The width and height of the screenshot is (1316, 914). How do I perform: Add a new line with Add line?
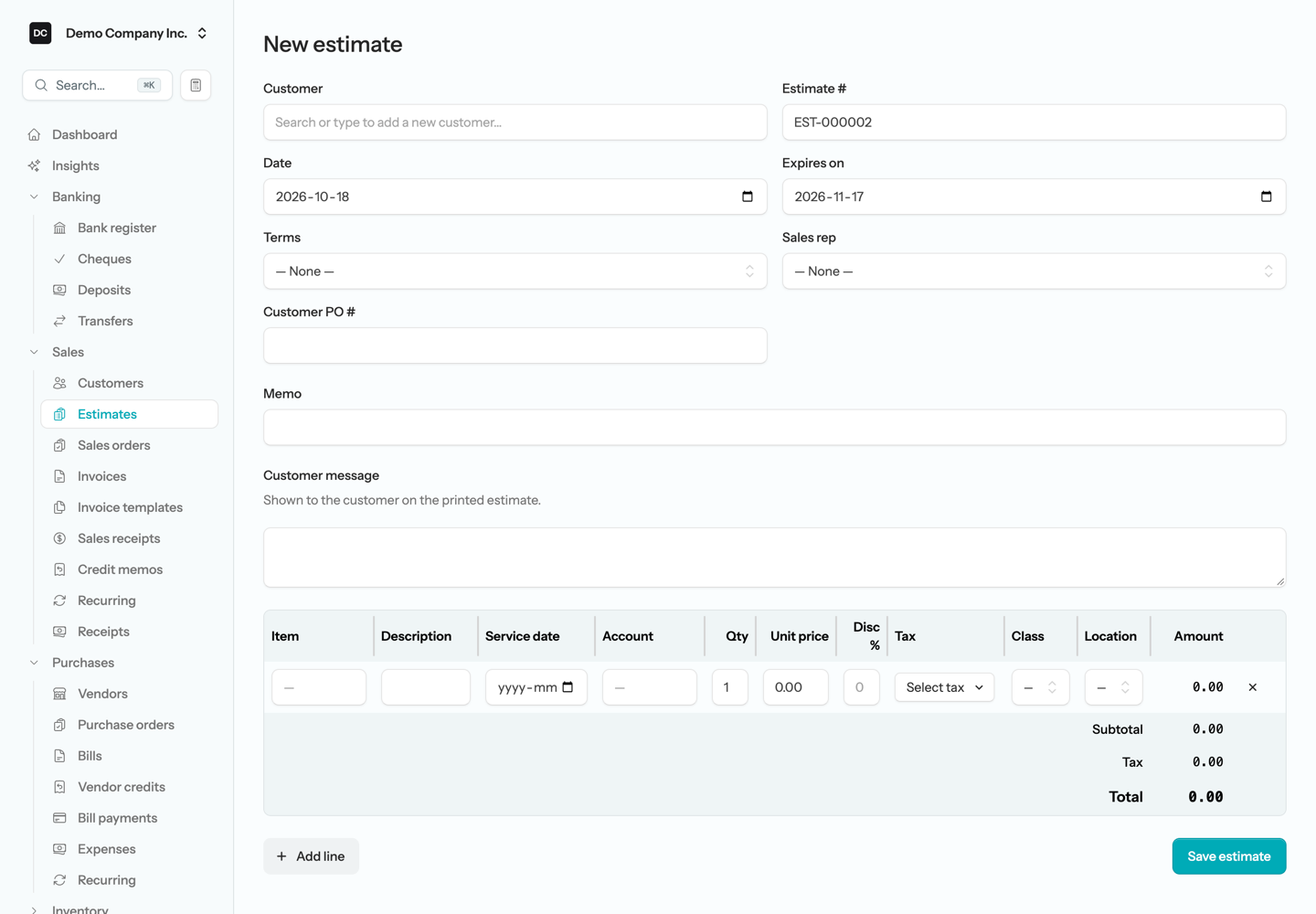pyautogui.click(x=311, y=856)
